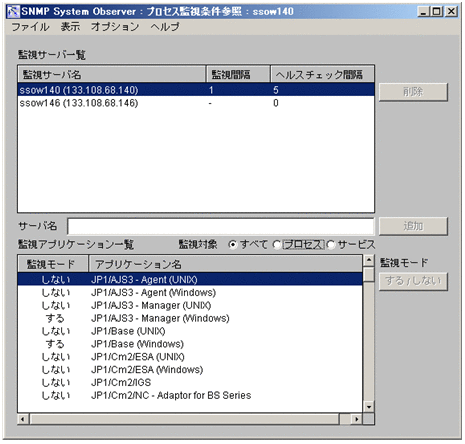
Task: Select JP1/Cm2/ESA (UNIX) row
Action: 190,357
